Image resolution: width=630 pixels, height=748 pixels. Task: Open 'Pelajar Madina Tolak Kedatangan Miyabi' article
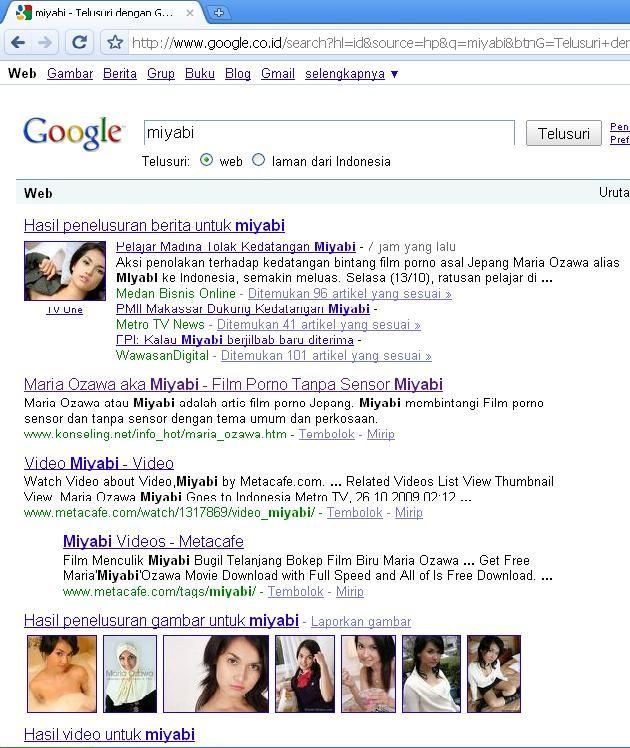point(236,247)
